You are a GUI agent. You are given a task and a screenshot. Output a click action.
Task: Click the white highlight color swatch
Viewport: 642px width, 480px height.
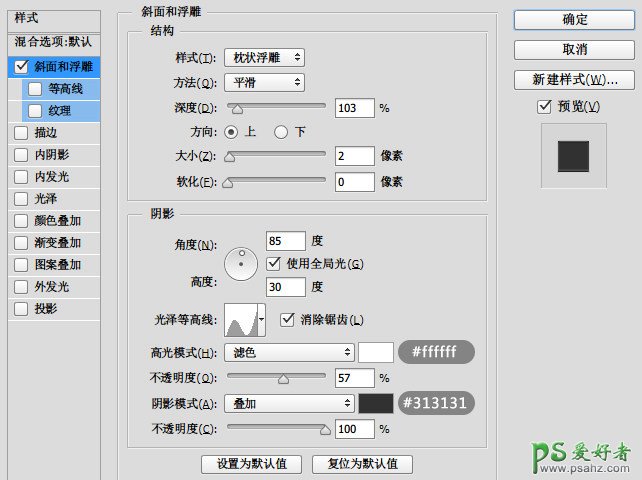coord(376,352)
